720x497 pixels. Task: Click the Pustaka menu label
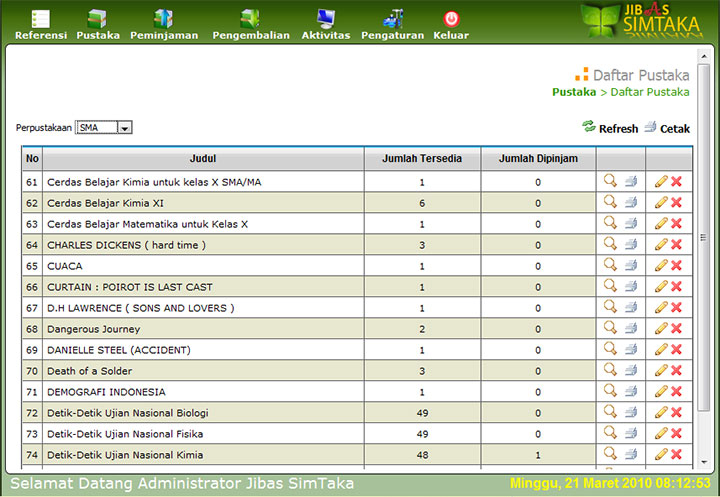98,35
